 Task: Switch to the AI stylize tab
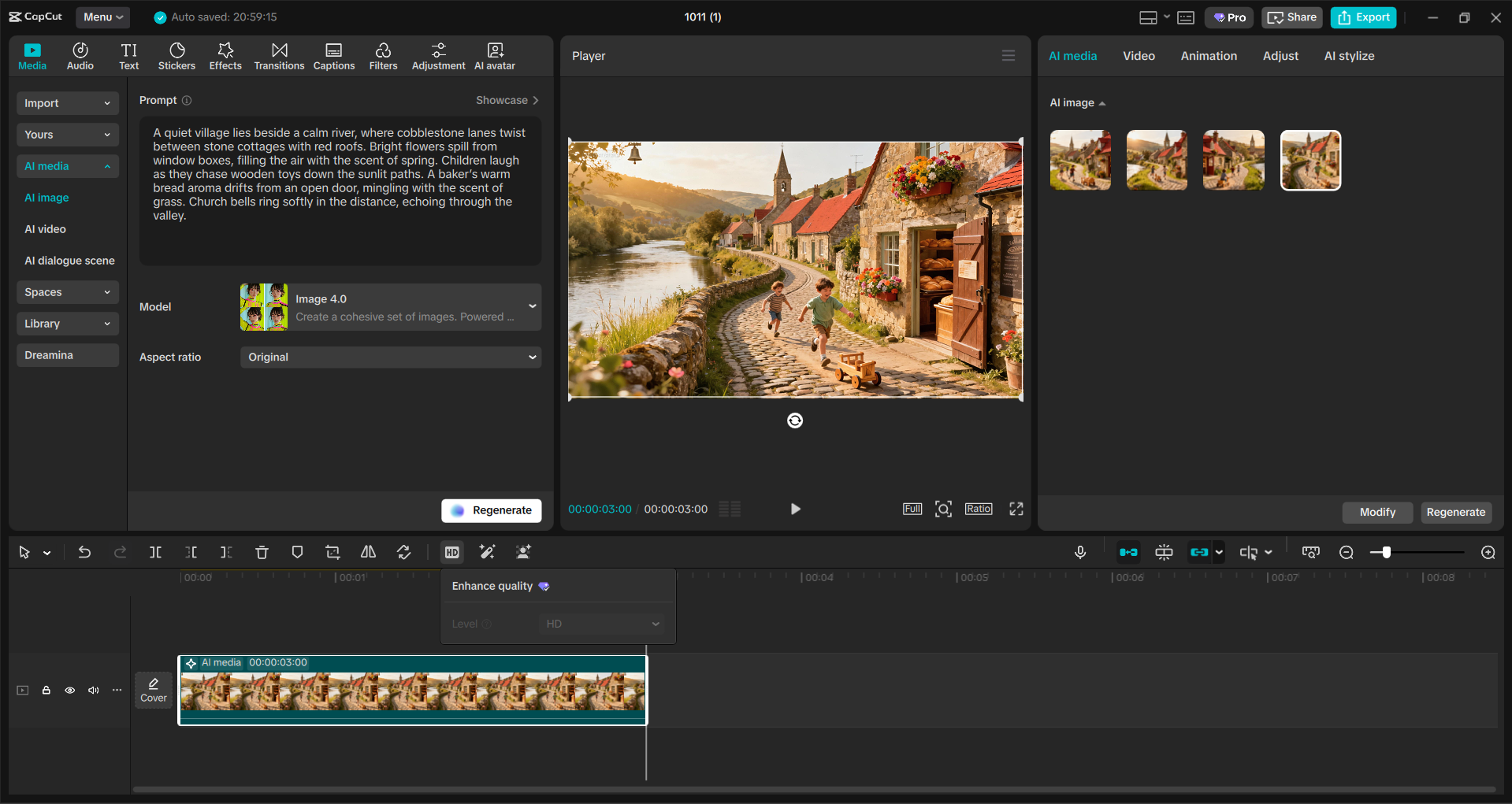pyautogui.click(x=1348, y=55)
